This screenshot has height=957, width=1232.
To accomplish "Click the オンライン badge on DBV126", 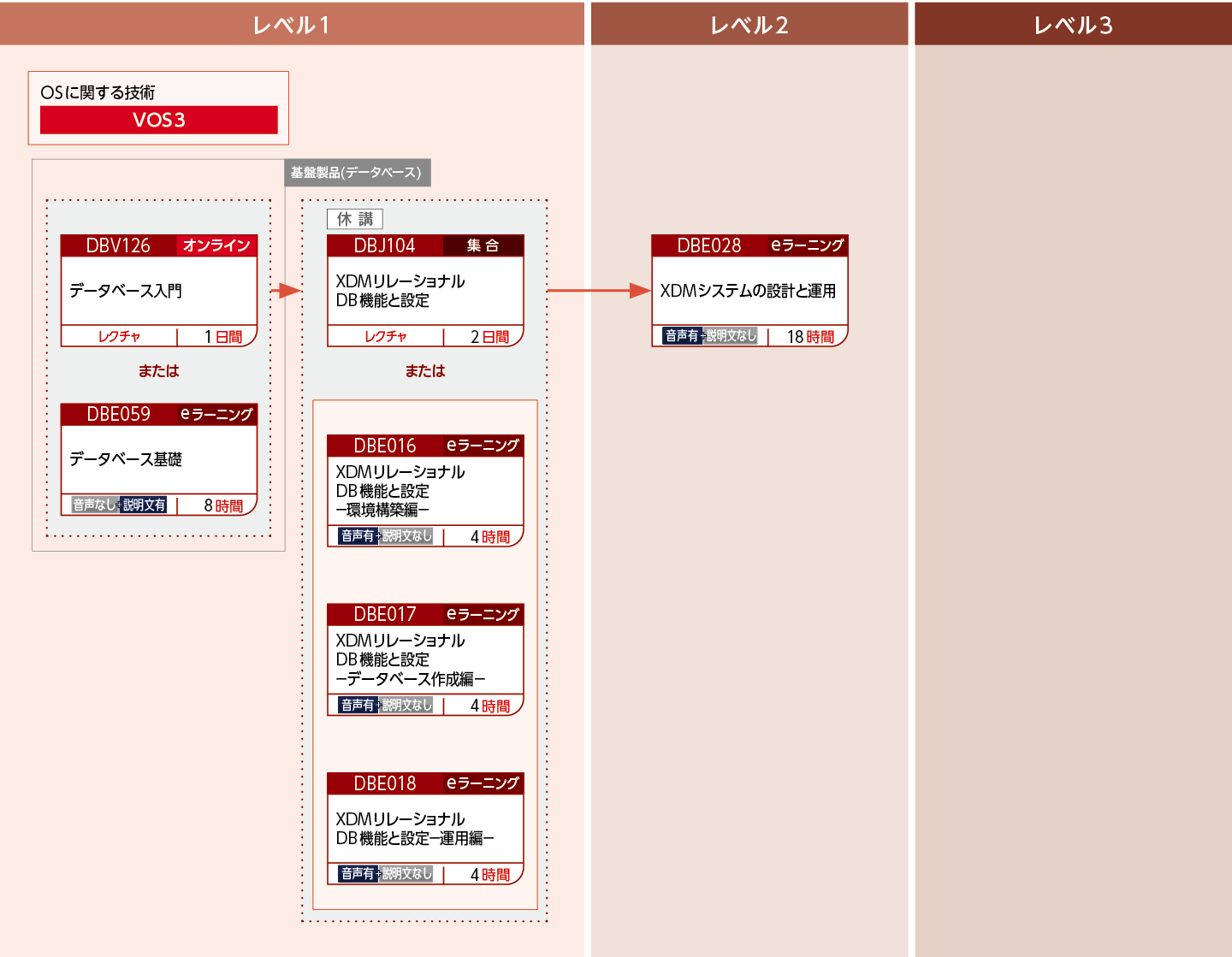I will (216, 245).
